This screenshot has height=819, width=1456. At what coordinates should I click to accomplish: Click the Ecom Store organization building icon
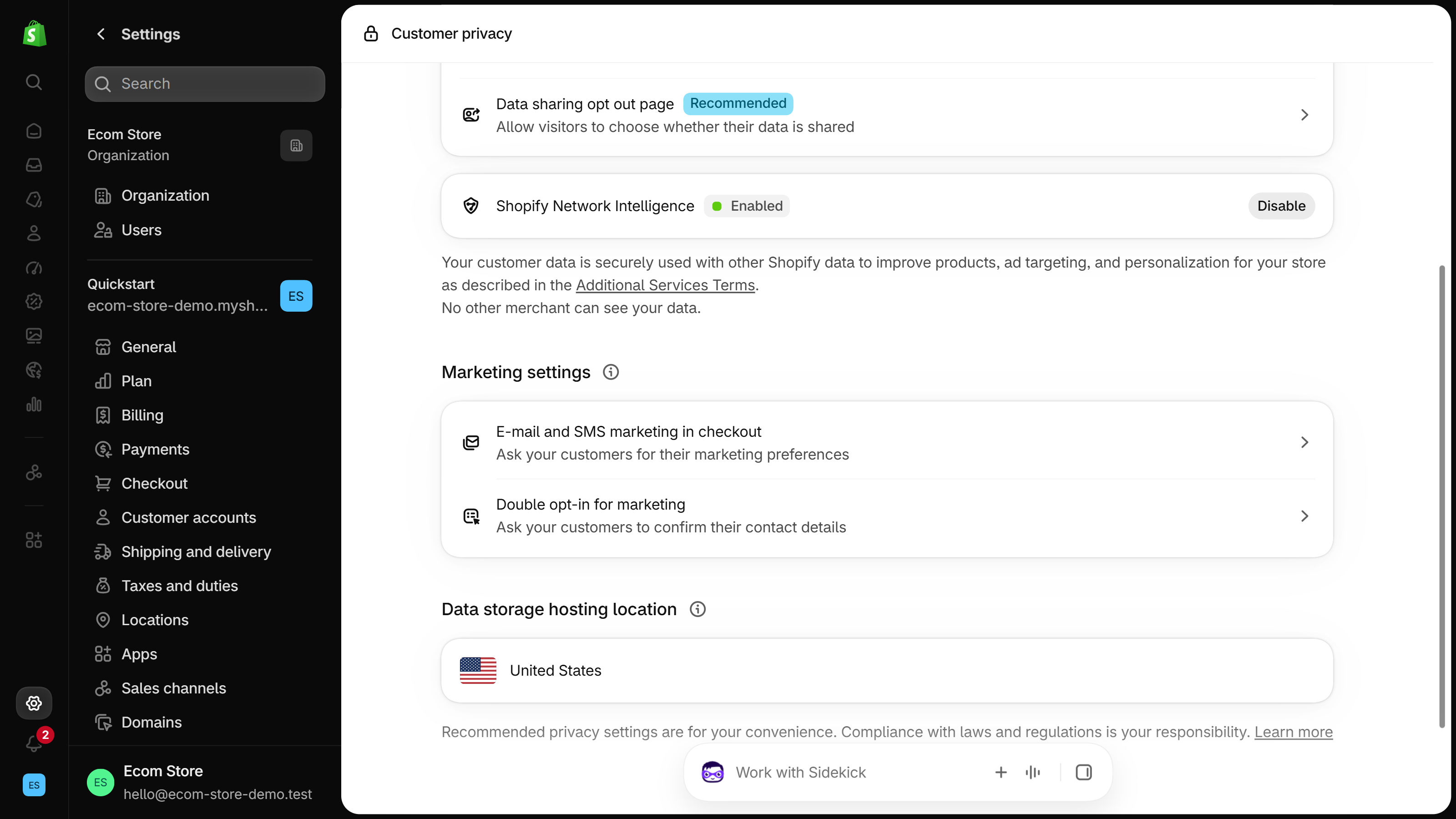pos(296,146)
